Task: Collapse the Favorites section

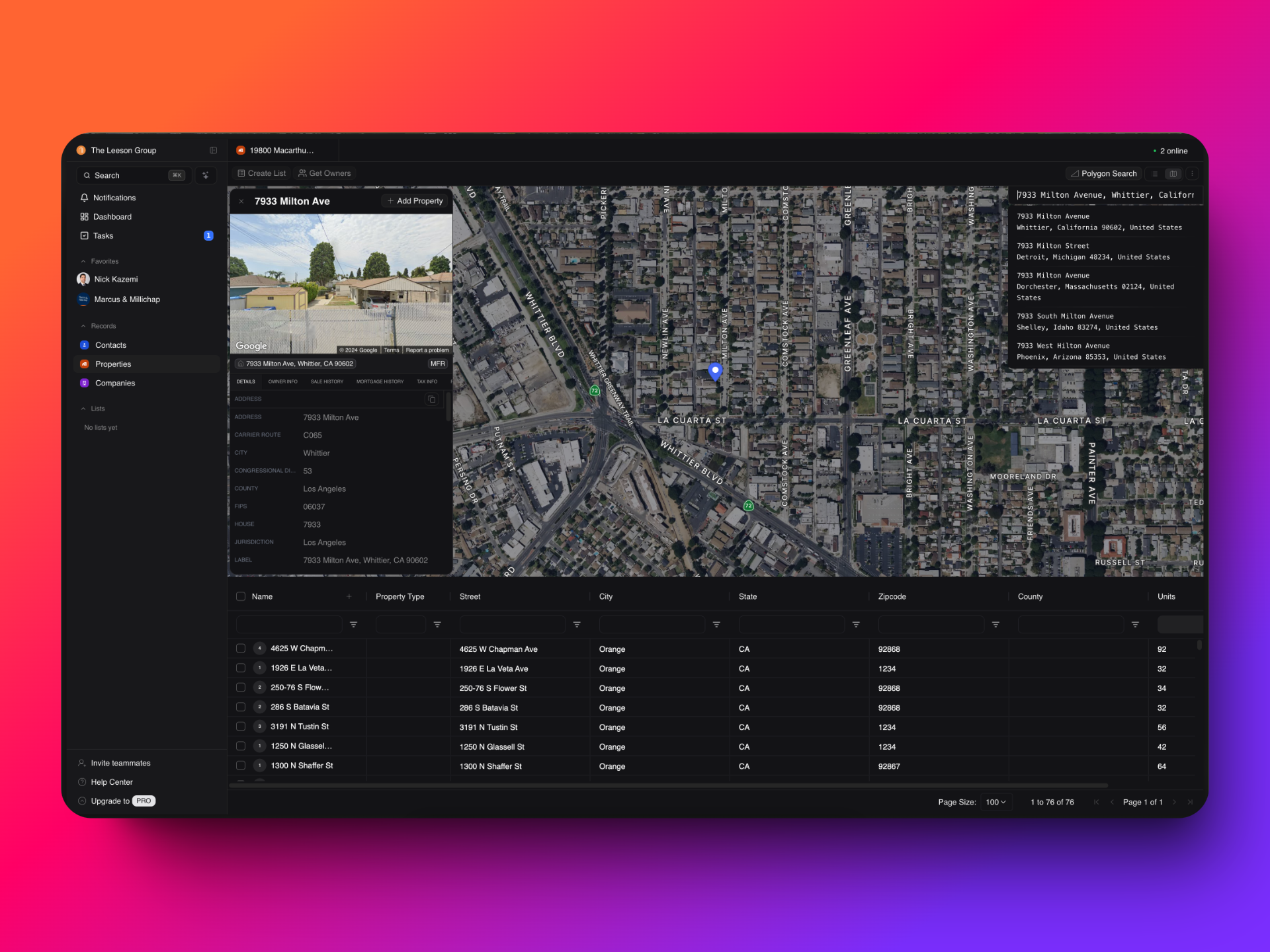Action: click(x=83, y=261)
